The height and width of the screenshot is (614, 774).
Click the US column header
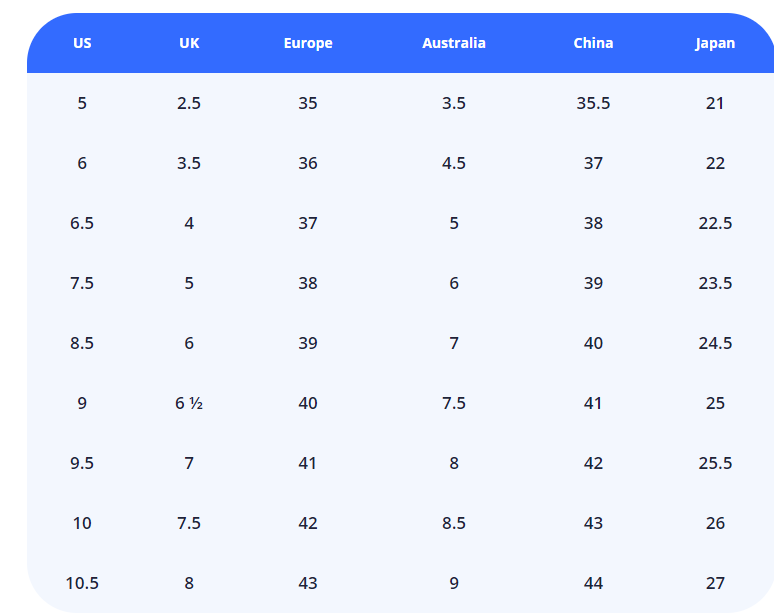[82, 43]
